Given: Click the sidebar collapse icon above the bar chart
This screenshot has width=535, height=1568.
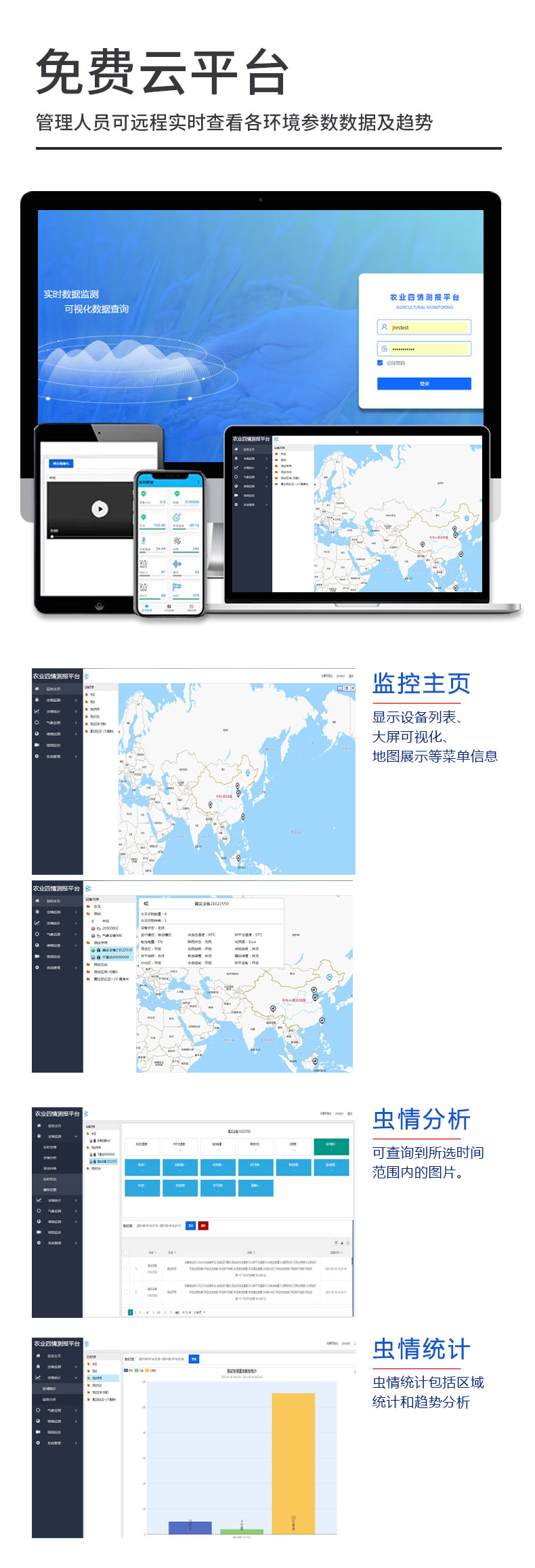Looking at the screenshot, I should pyautogui.click(x=87, y=1343).
